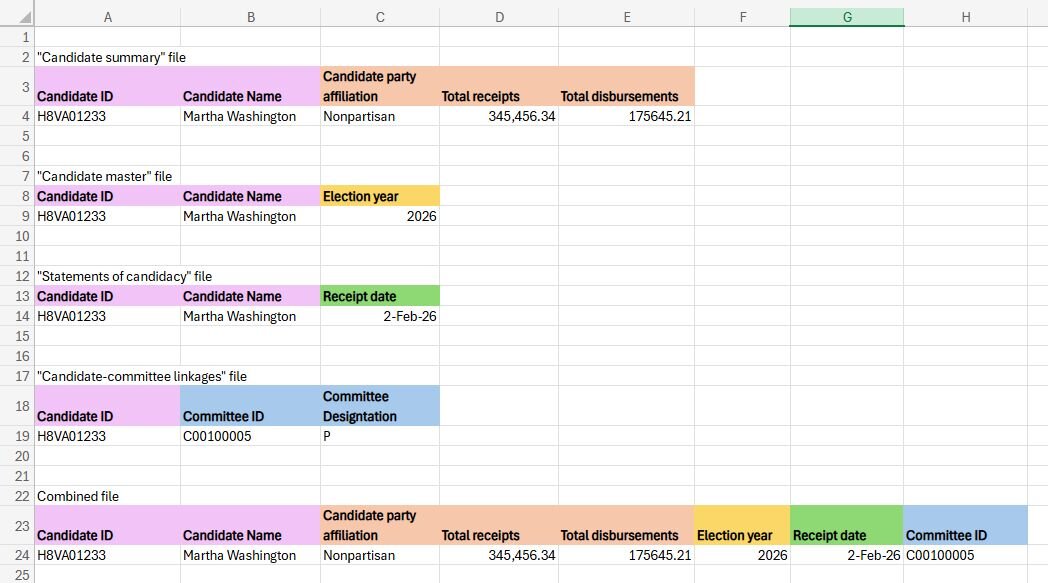The width and height of the screenshot is (1048, 583).
Task: Click '345,456.34' in row 4
Action: [x=499, y=116]
